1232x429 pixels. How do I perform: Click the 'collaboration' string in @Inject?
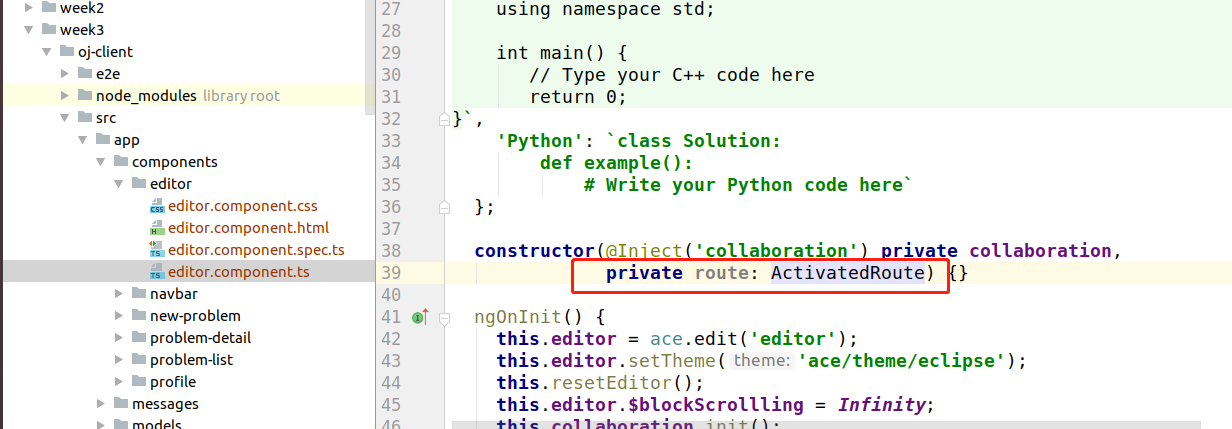pos(780,251)
